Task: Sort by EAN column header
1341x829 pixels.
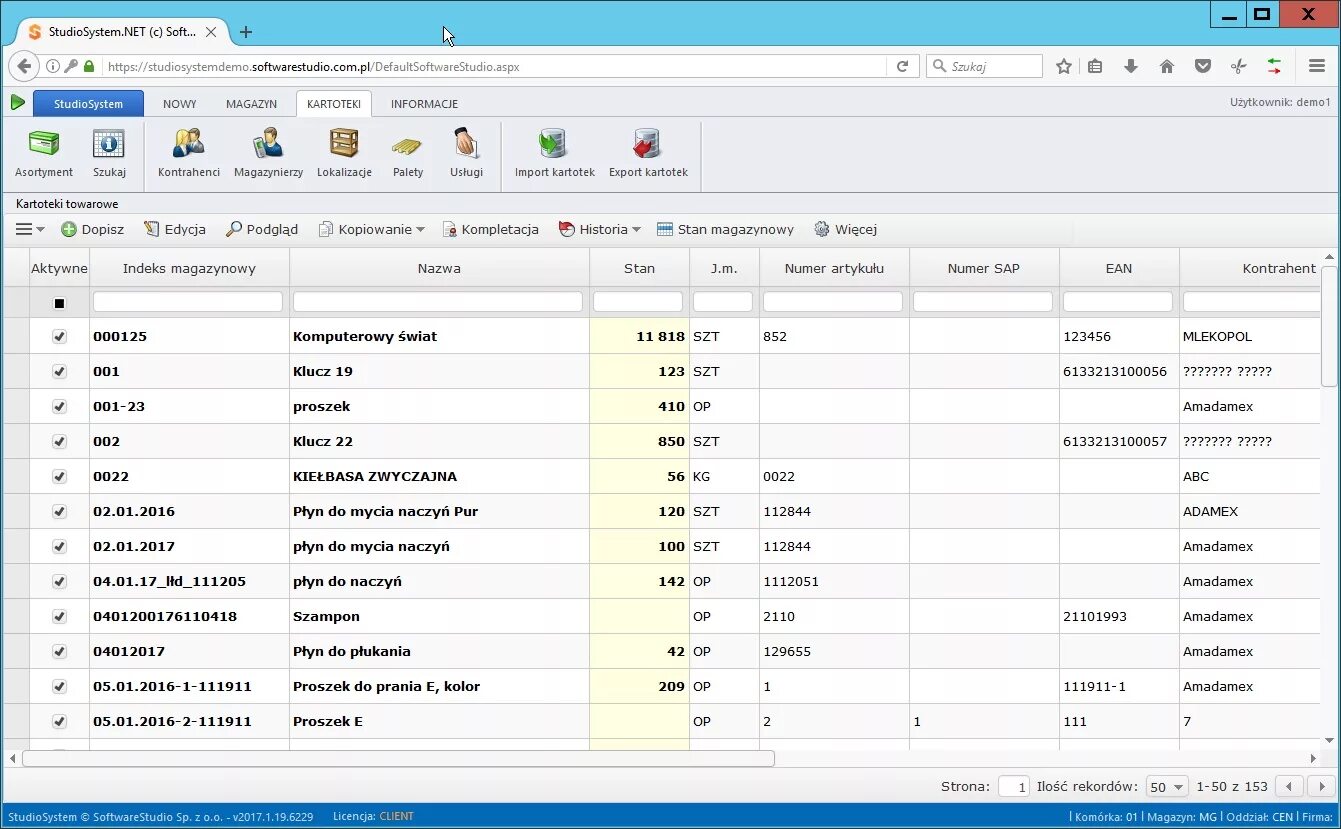Action: (1119, 268)
